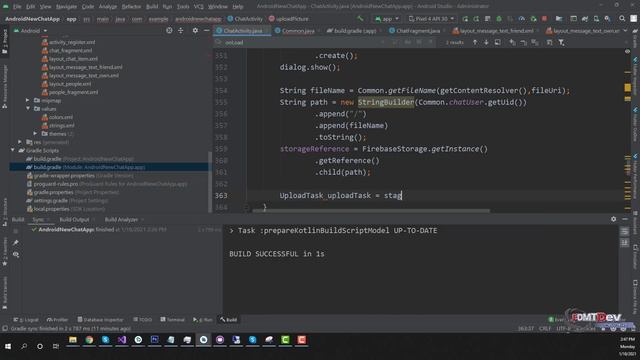640x360 pixels.
Task: Open the VCS menu
Action: pyautogui.click(x=198, y=7)
